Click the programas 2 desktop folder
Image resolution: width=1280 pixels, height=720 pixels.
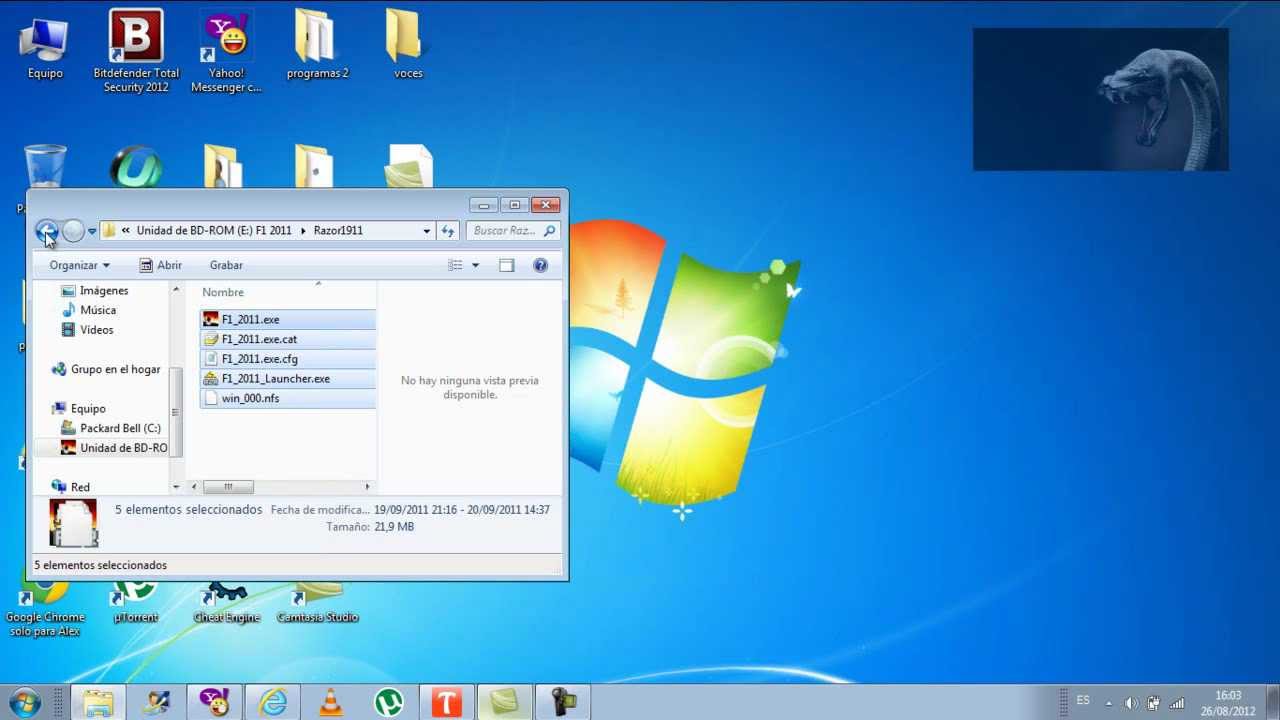pyautogui.click(x=317, y=45)
